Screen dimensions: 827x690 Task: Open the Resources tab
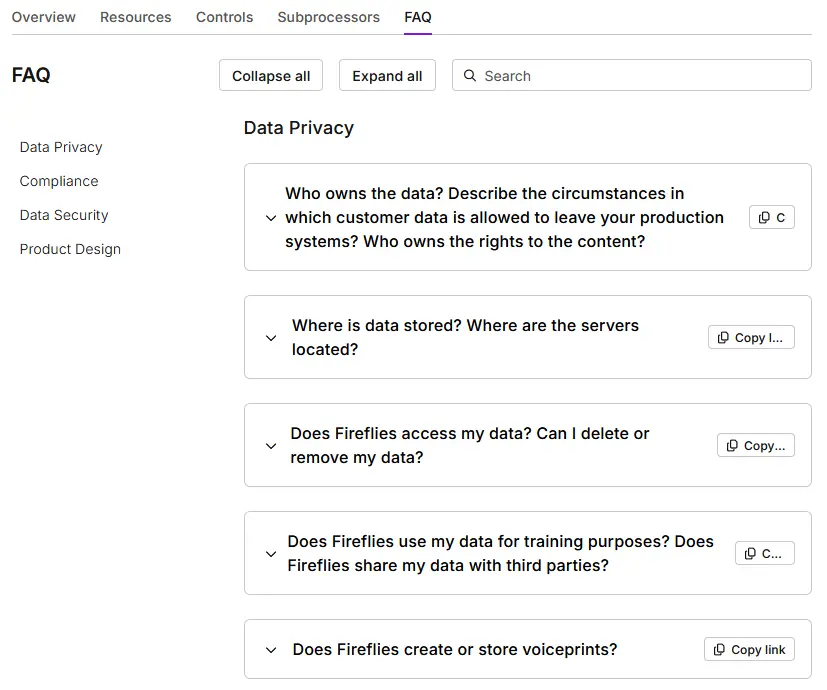click(135, 17)
